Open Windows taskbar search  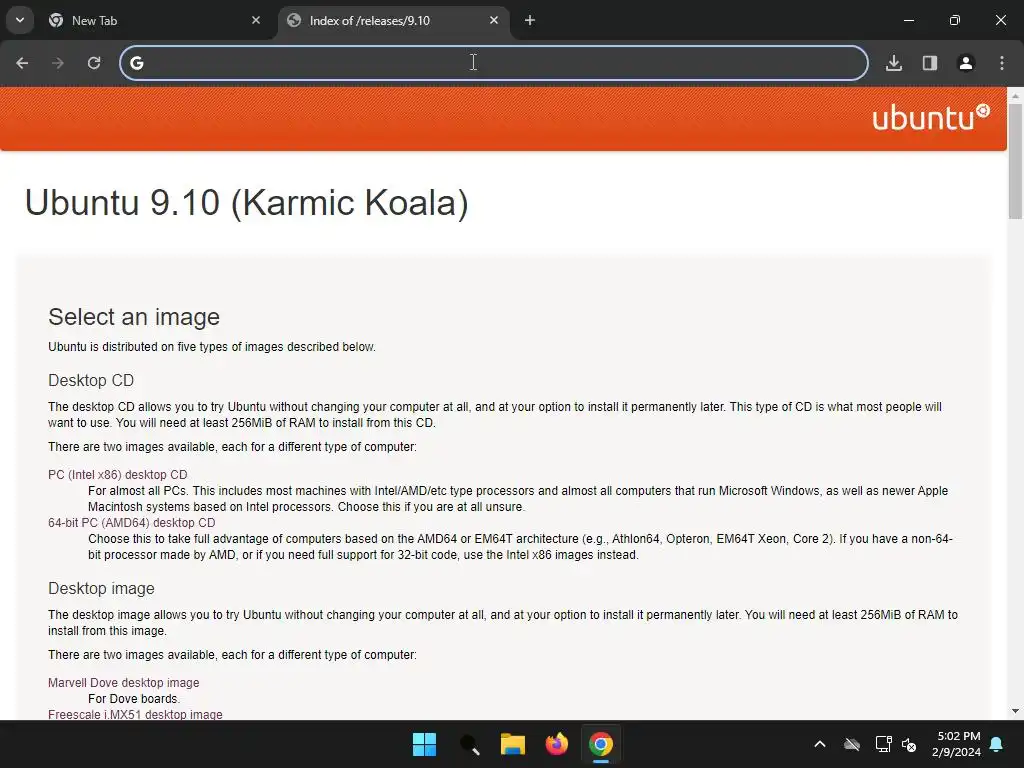coord(469,744)
